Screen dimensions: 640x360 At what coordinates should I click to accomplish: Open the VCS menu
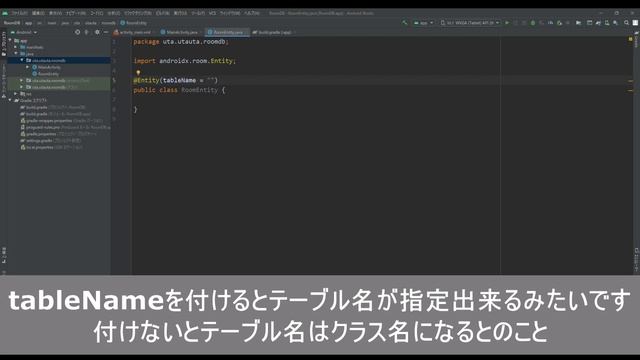tap(212, 13)
